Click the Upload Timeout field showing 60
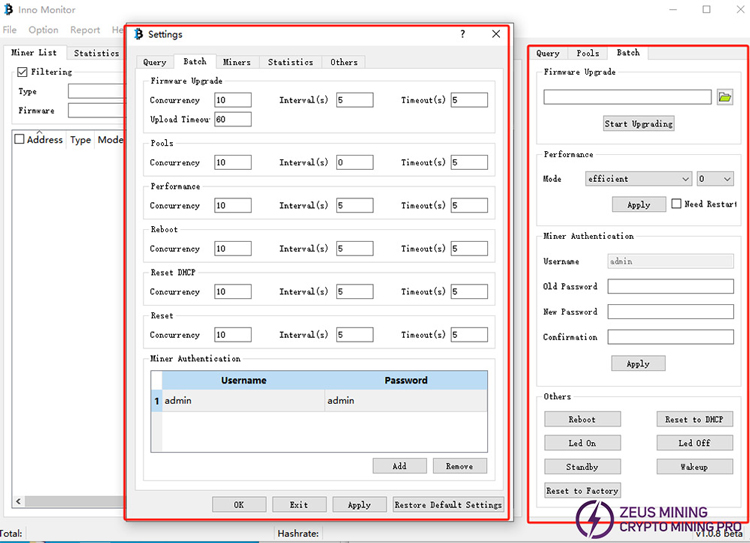The height and width of the screenshot is (543, 750). click(232, 119)
